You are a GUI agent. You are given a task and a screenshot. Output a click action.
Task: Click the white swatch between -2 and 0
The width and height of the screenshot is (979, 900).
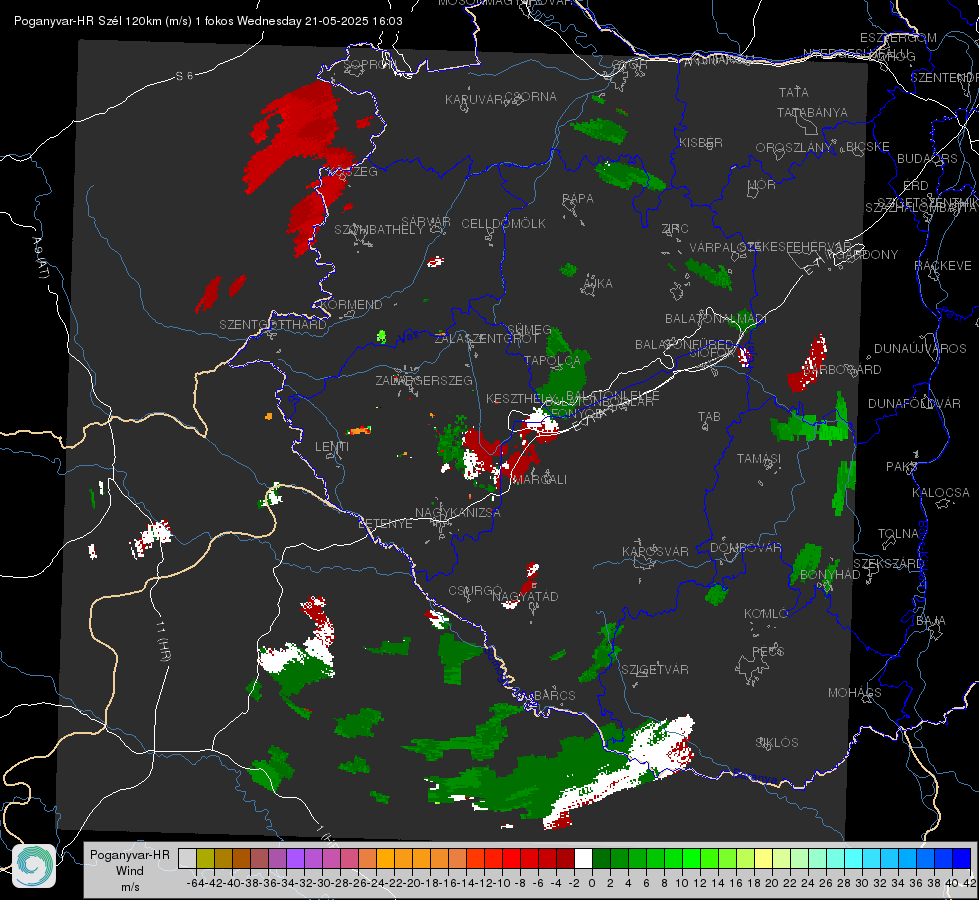[x=583, y=858]
